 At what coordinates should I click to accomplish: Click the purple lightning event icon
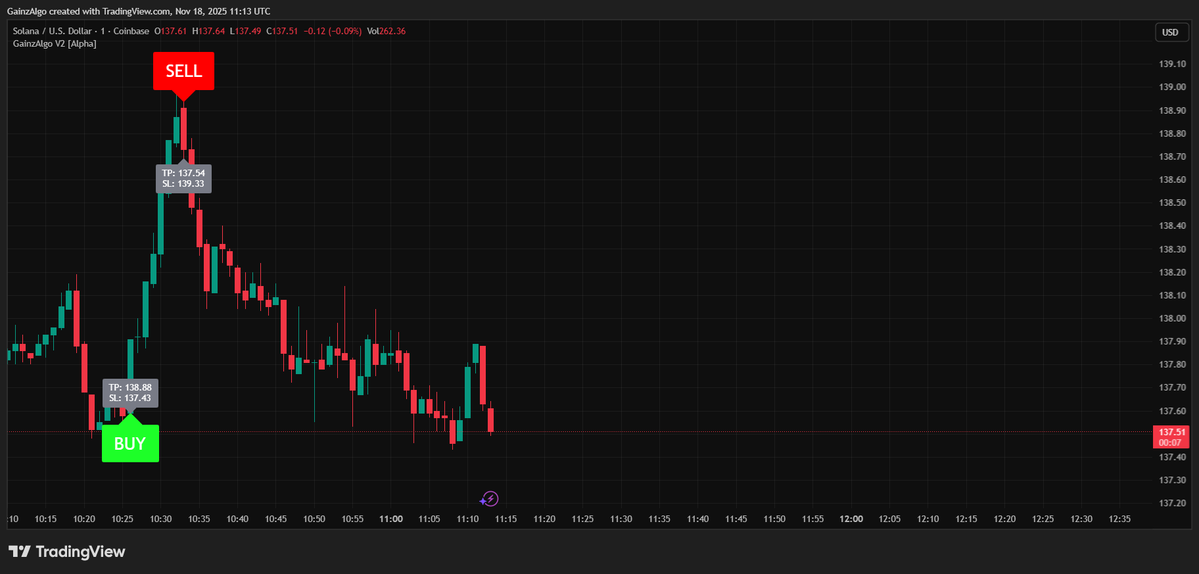[x=490, y=499]
